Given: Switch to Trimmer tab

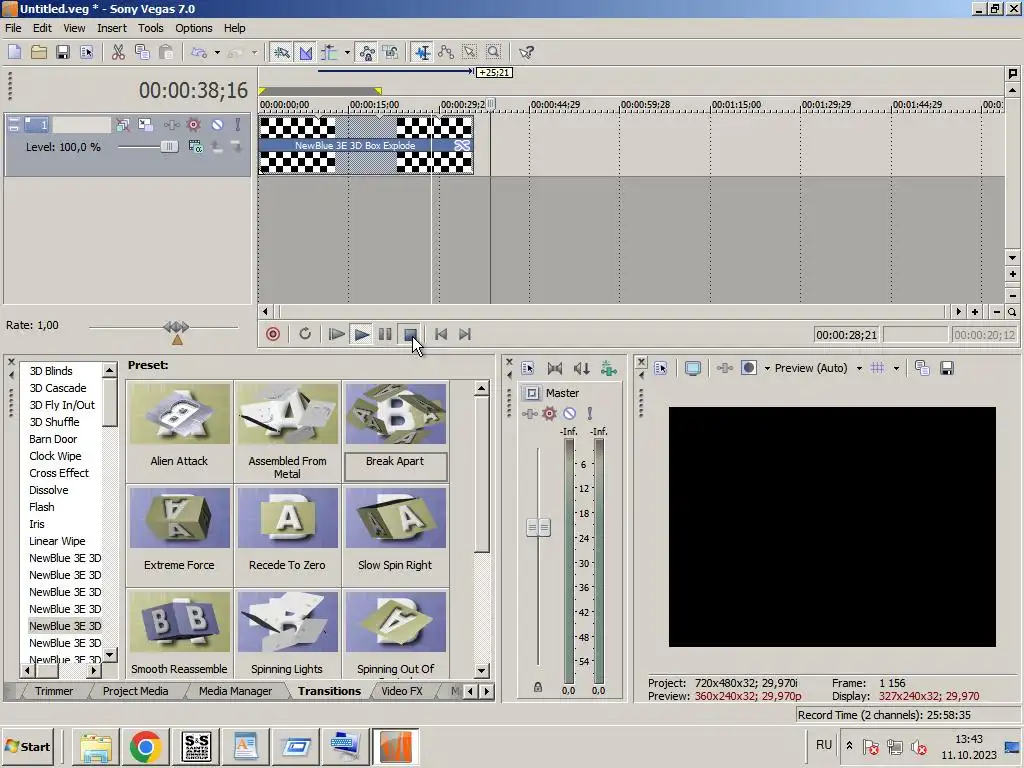Looking at the screenshot, I should click(x=54, y=691).
